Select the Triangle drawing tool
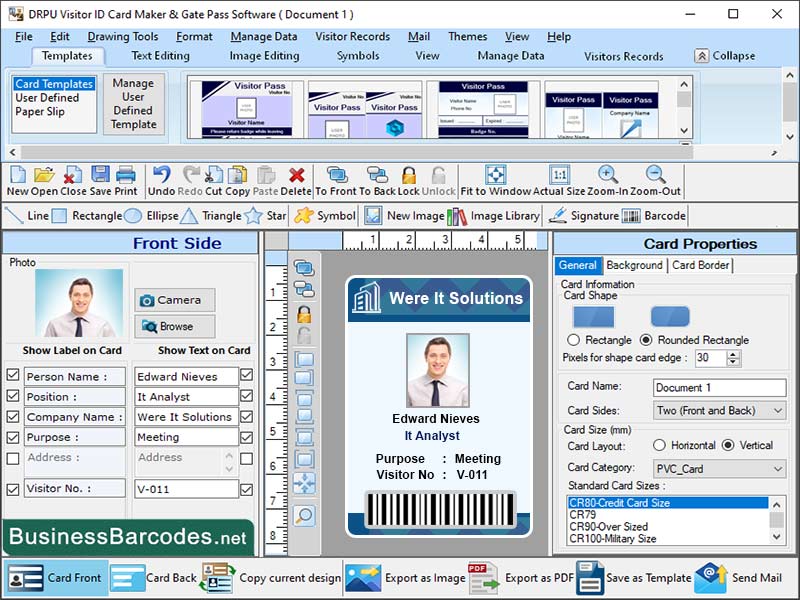 tap(211, 216)
